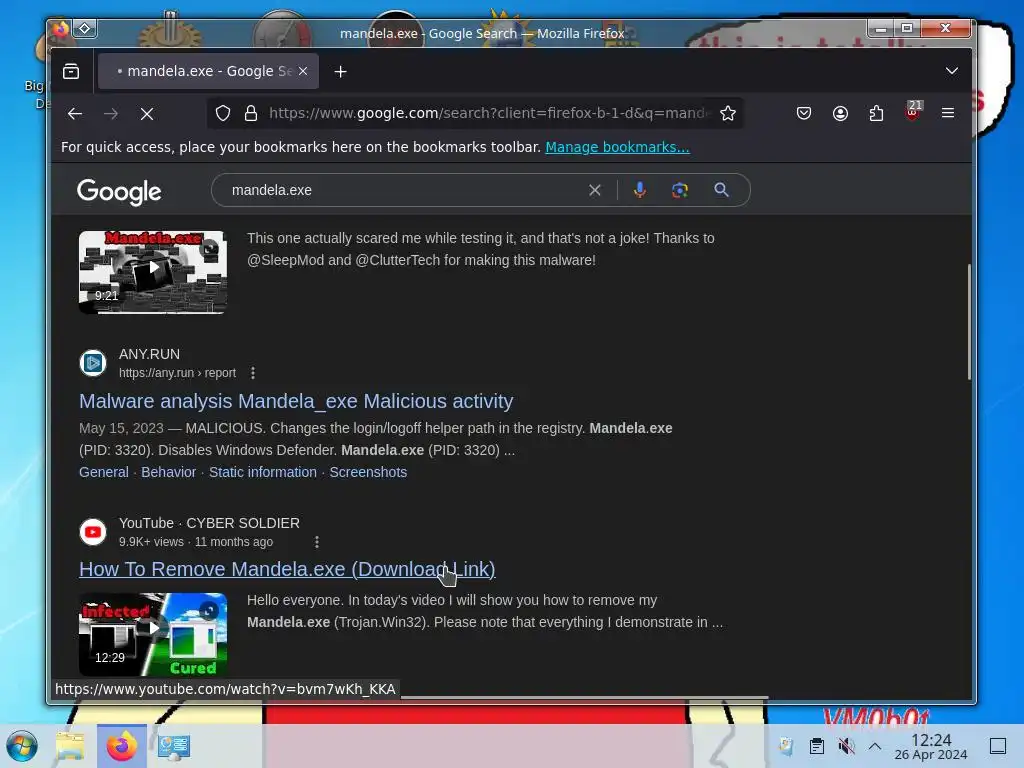This screenshot has width=1024, height=768.
Task: Go back to the previous page
Action: click(x=75, y=114)
